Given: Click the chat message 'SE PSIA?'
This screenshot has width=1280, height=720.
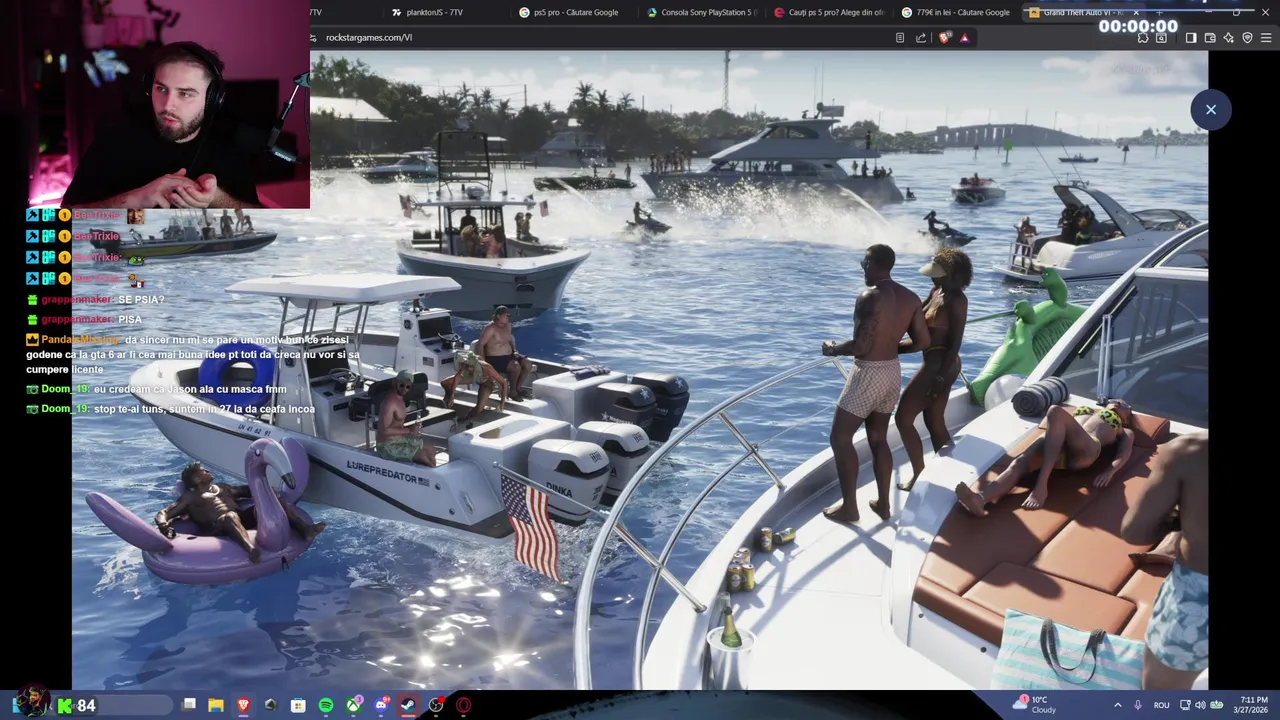Looking at the screenshot, I should [141, 300].
